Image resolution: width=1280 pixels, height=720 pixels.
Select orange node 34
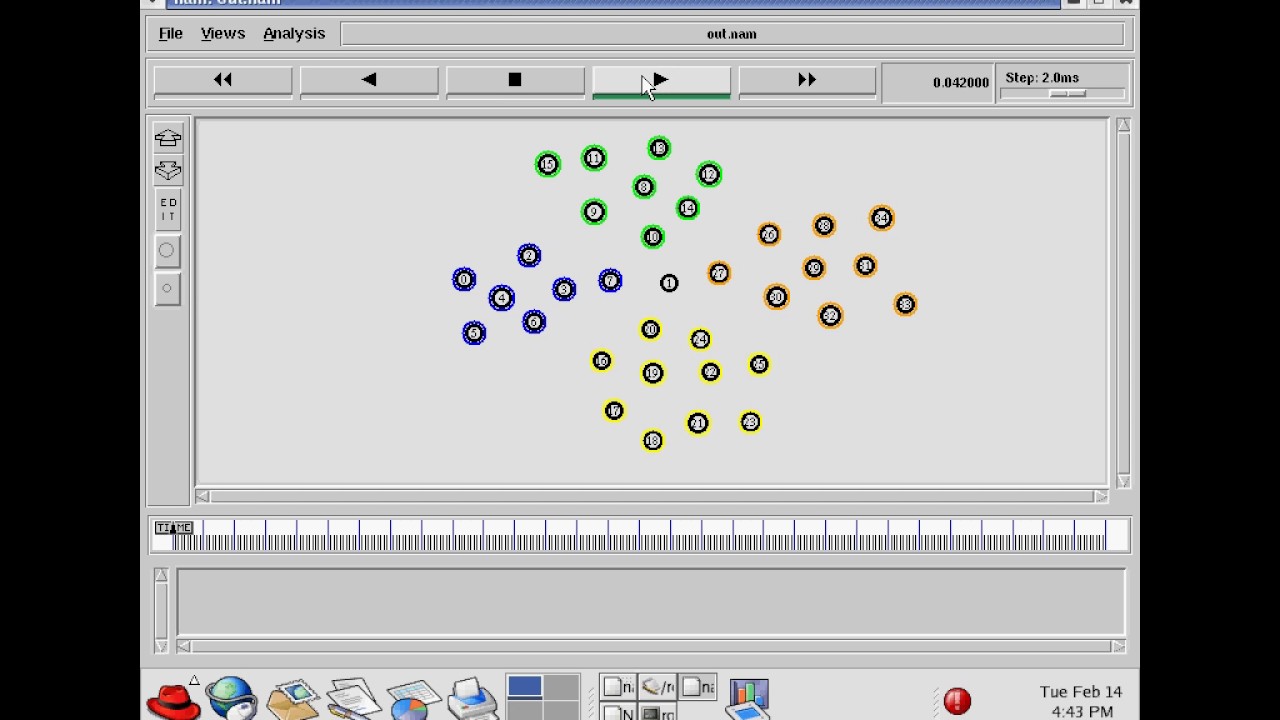pyautogui.click(x=881, y=218)
